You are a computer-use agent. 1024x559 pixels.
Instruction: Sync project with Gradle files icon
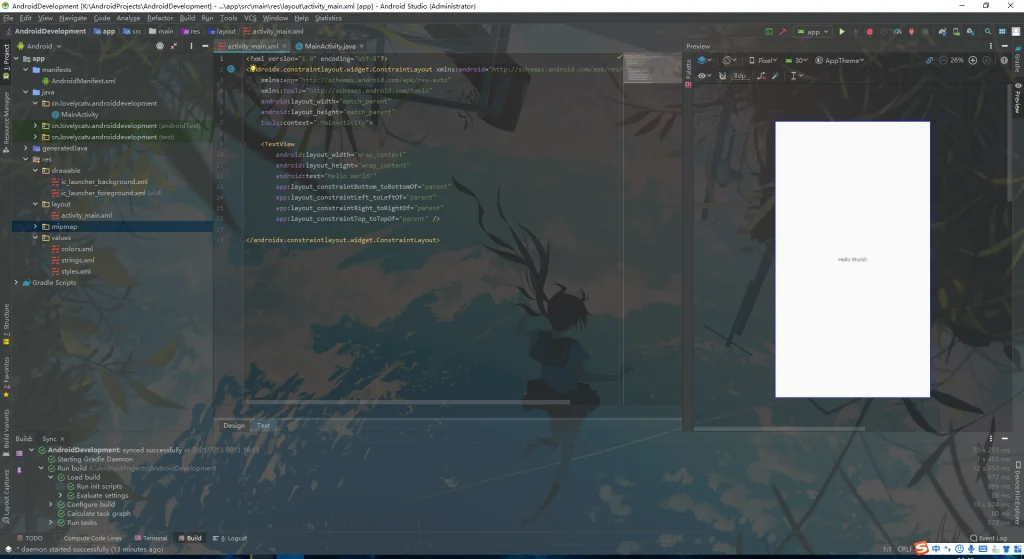coord(942,31)
